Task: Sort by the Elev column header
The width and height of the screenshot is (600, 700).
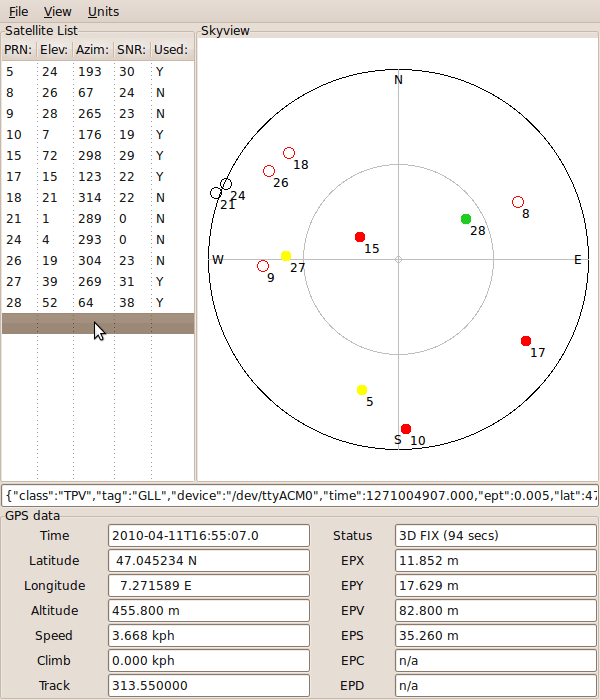Action: (x=54, y=49)
